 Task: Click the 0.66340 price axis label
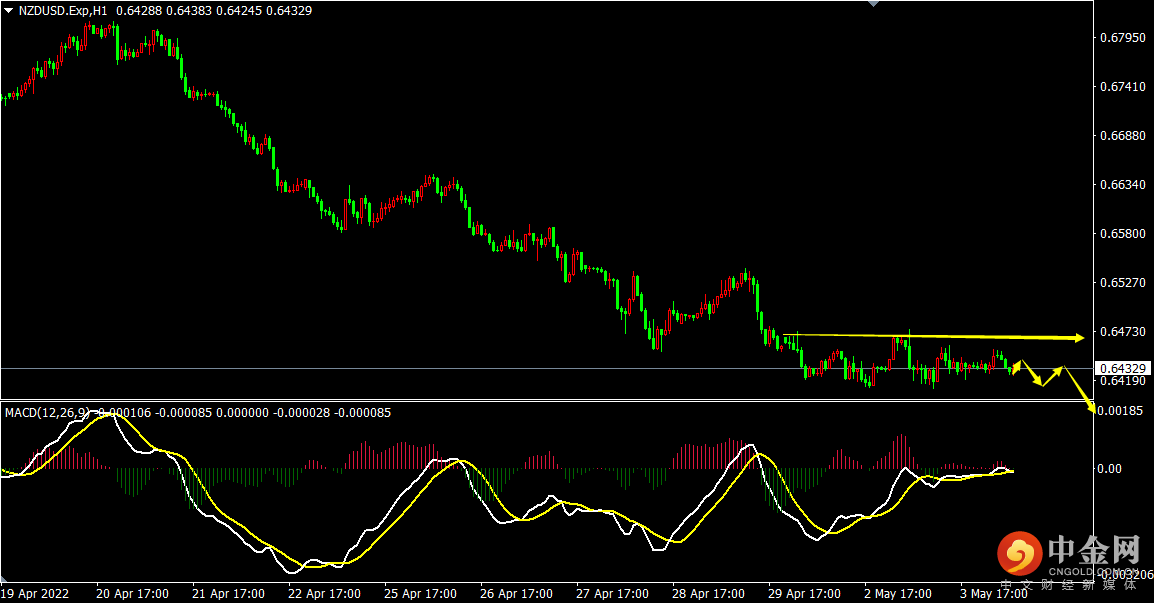(1122, 185)
